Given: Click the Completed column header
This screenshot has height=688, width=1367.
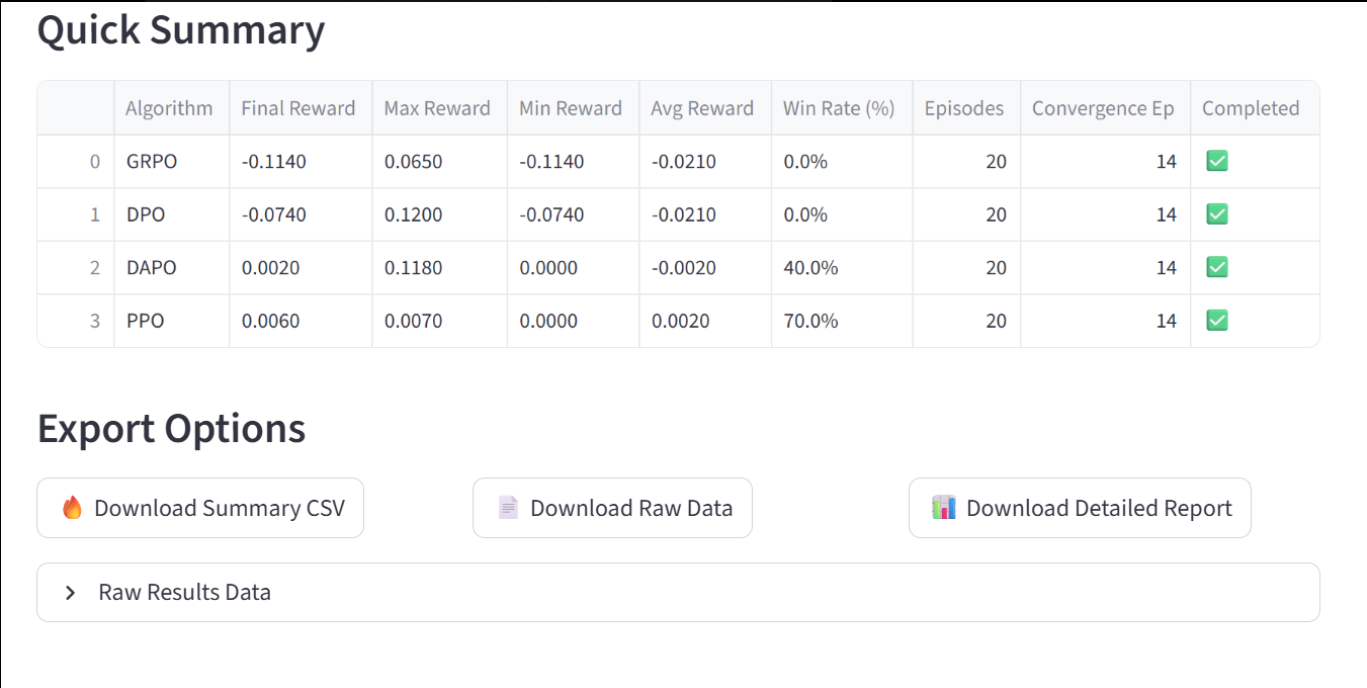Looking at the screenshot, I should pos(1254,108).
